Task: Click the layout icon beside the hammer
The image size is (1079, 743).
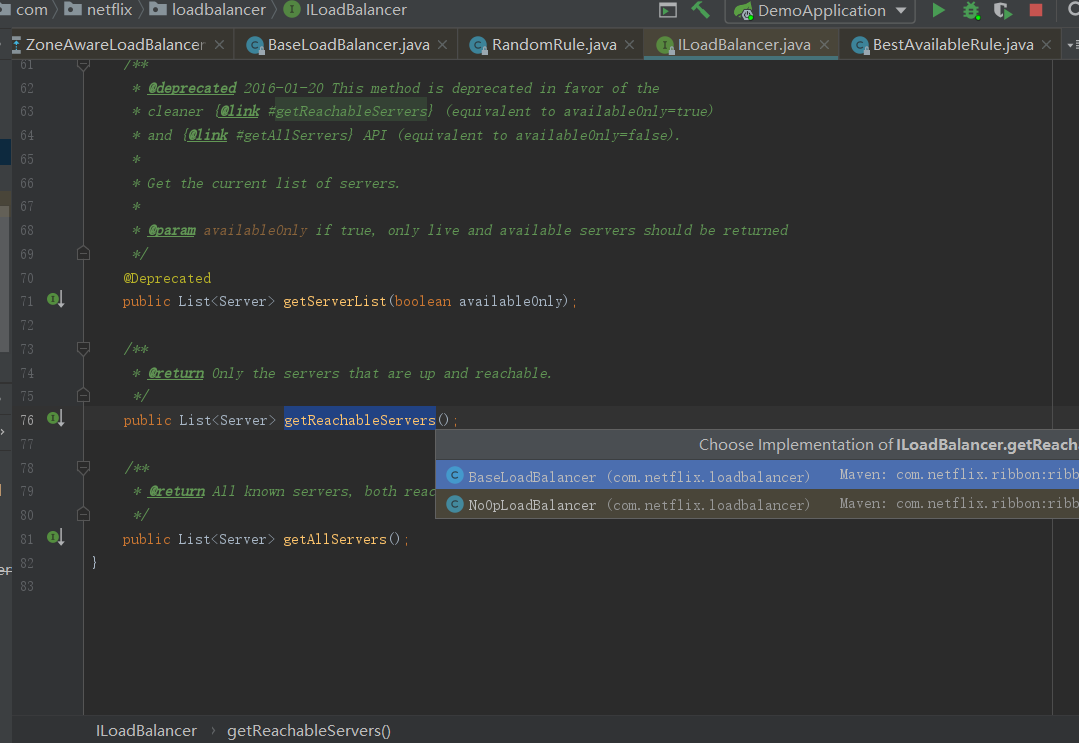Action: [667, 10]
